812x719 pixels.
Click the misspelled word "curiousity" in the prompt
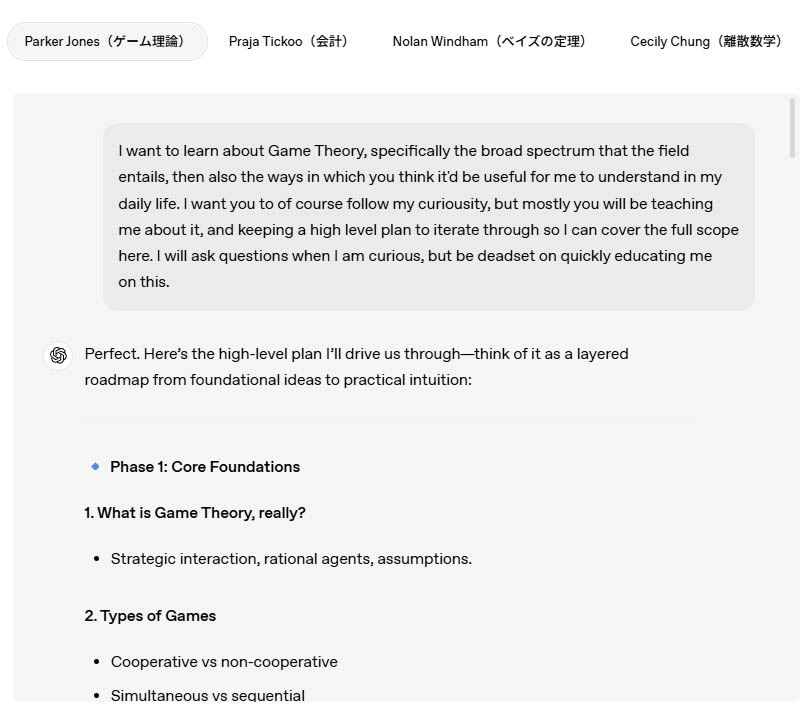pyautogui.click(x=450, y=204)
